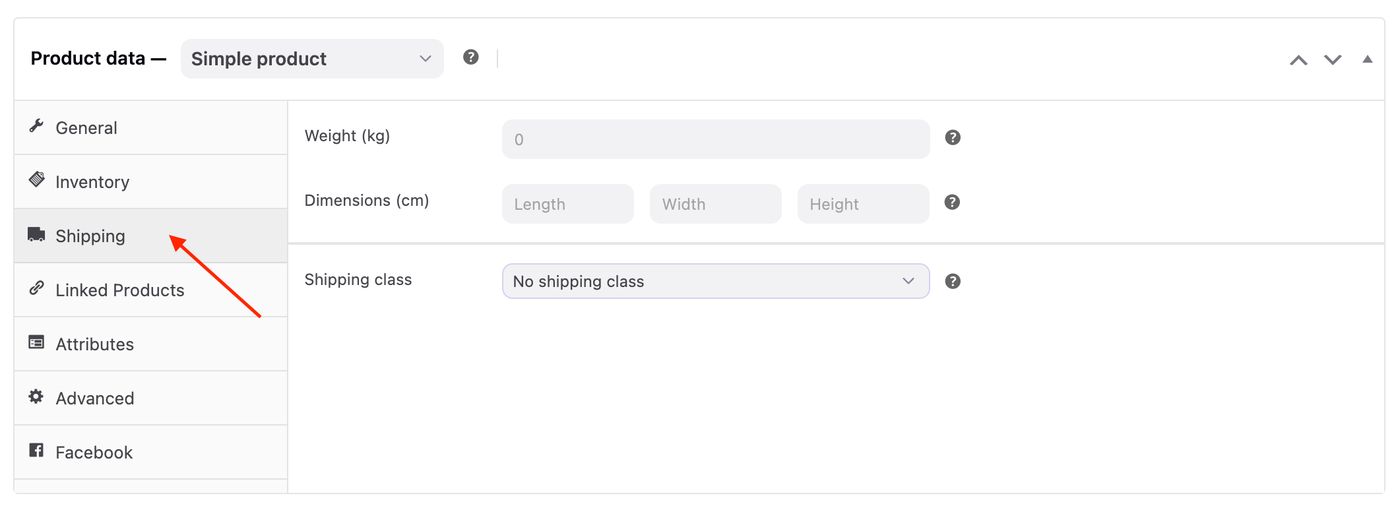Click the help icon beside product type
Screen dimensions: 1400x508
pyautogui.click(x=471, y=58)
